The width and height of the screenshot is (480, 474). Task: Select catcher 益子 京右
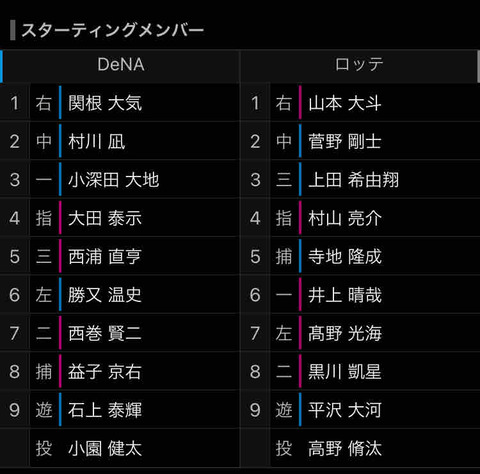105,372
